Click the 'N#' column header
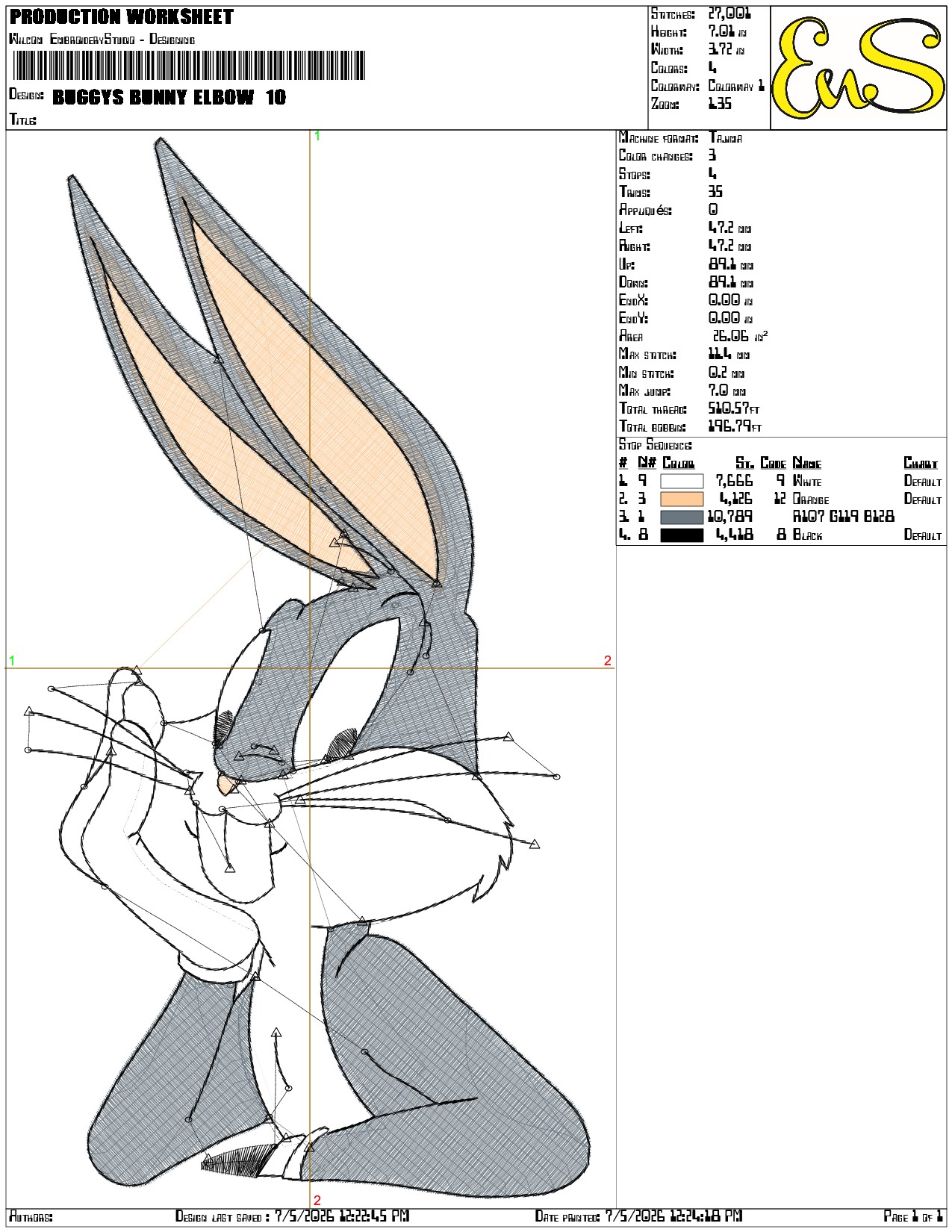 pos(647,463)
